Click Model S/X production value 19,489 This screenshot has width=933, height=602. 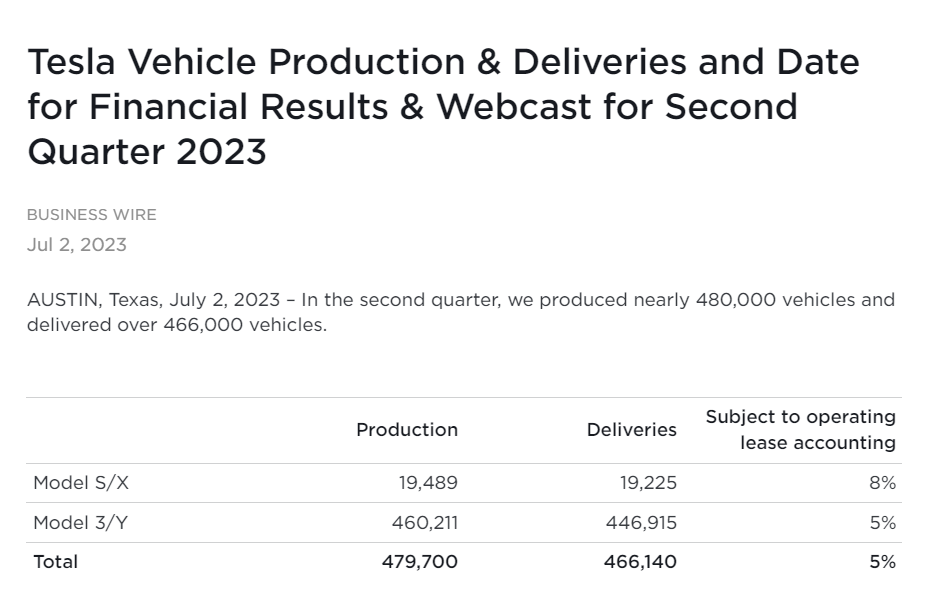coord(428,483)
